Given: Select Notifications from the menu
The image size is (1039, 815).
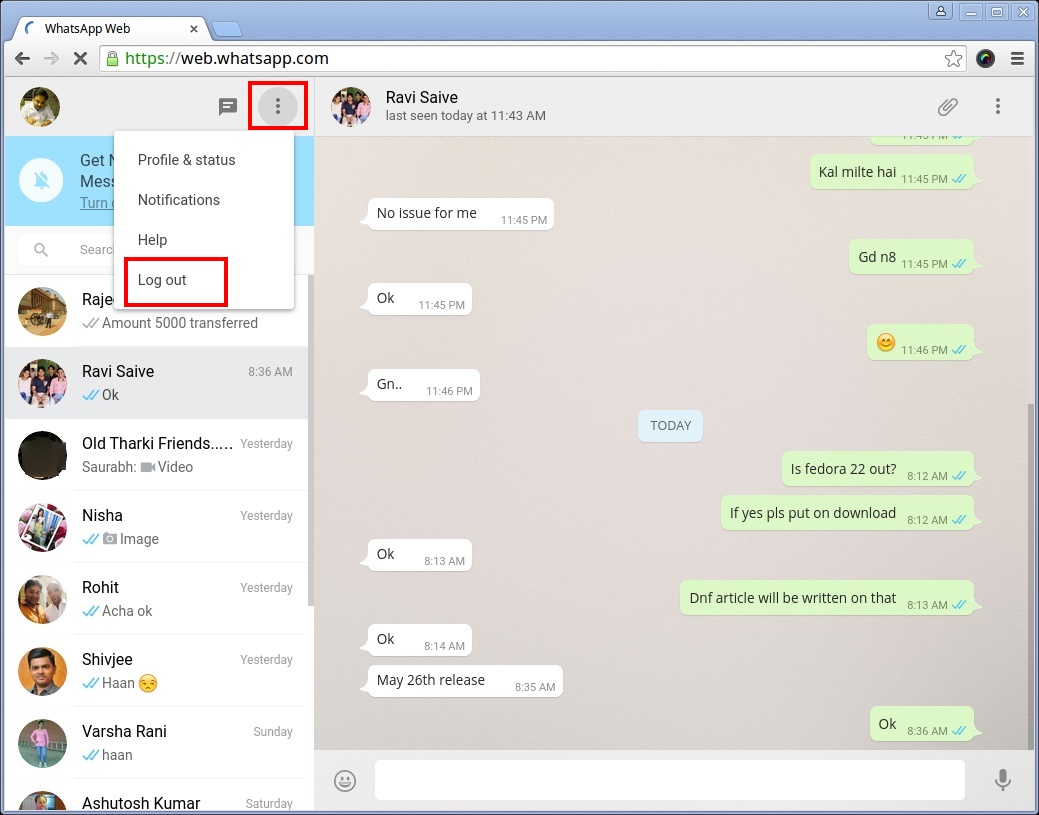Looking at the screenshot, I should [x=203, y=199].
